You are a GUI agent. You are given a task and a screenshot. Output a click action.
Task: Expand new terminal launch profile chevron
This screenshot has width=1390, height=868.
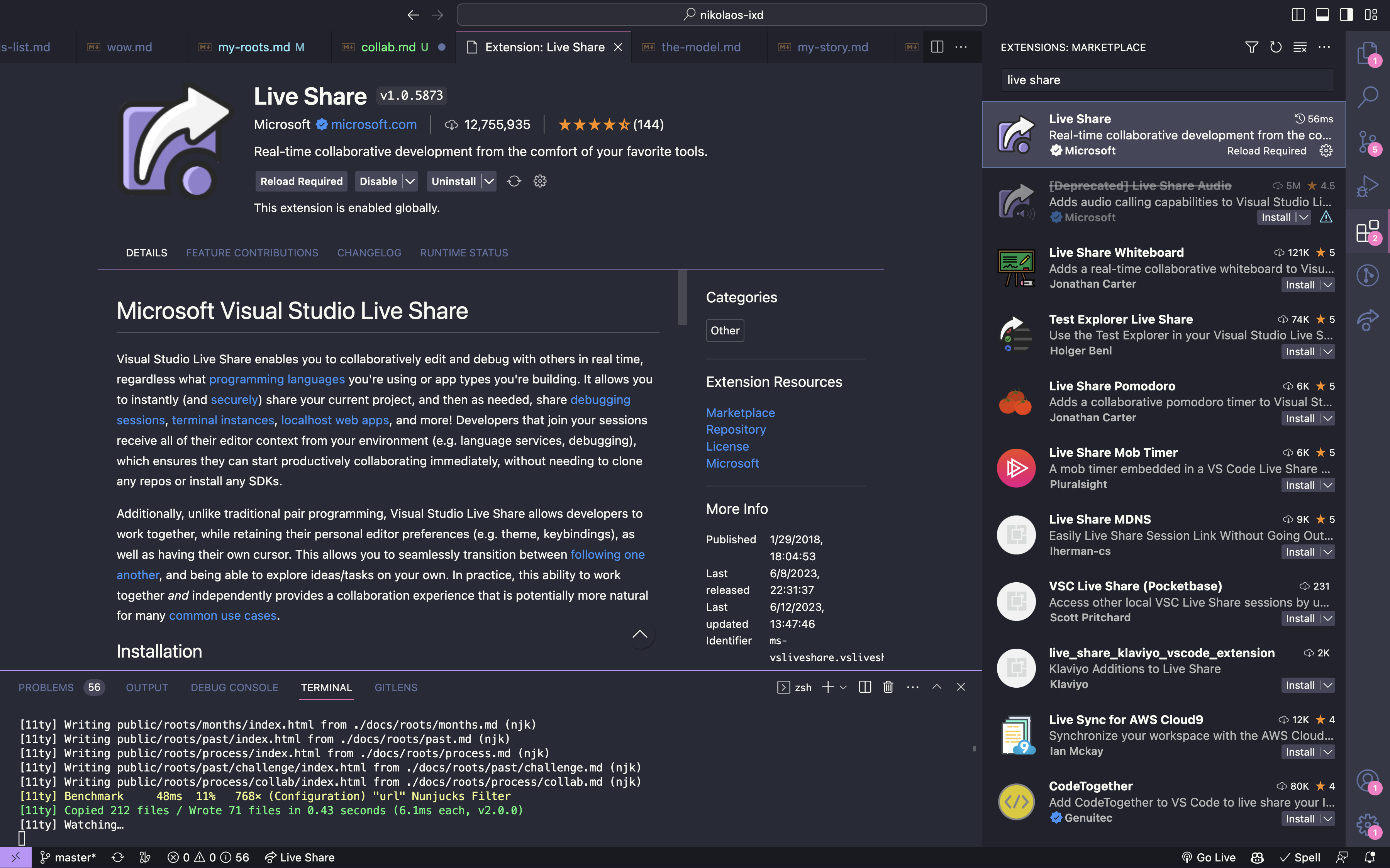pos(843,687)
